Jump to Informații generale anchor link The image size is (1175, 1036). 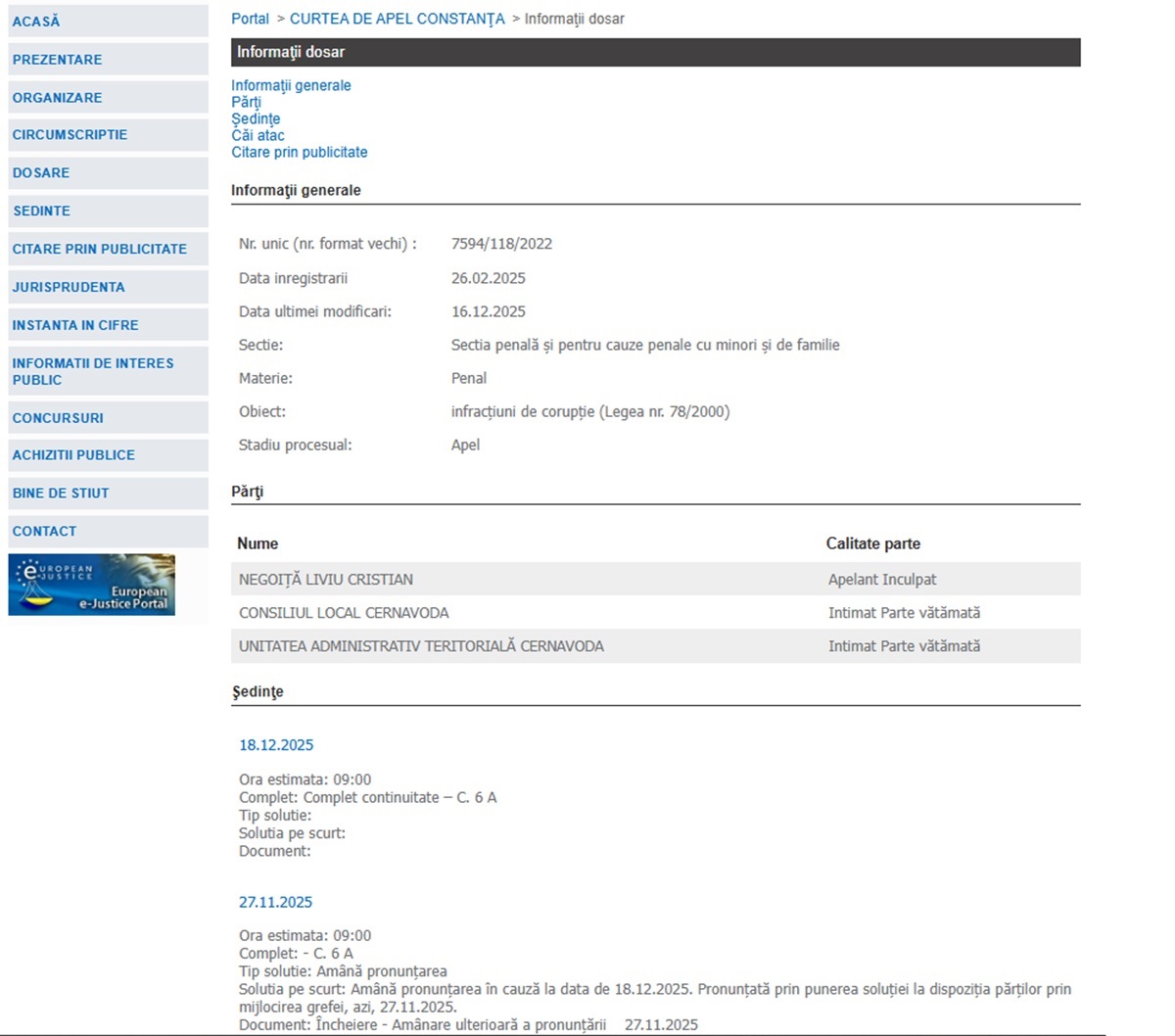click(291, 85)
